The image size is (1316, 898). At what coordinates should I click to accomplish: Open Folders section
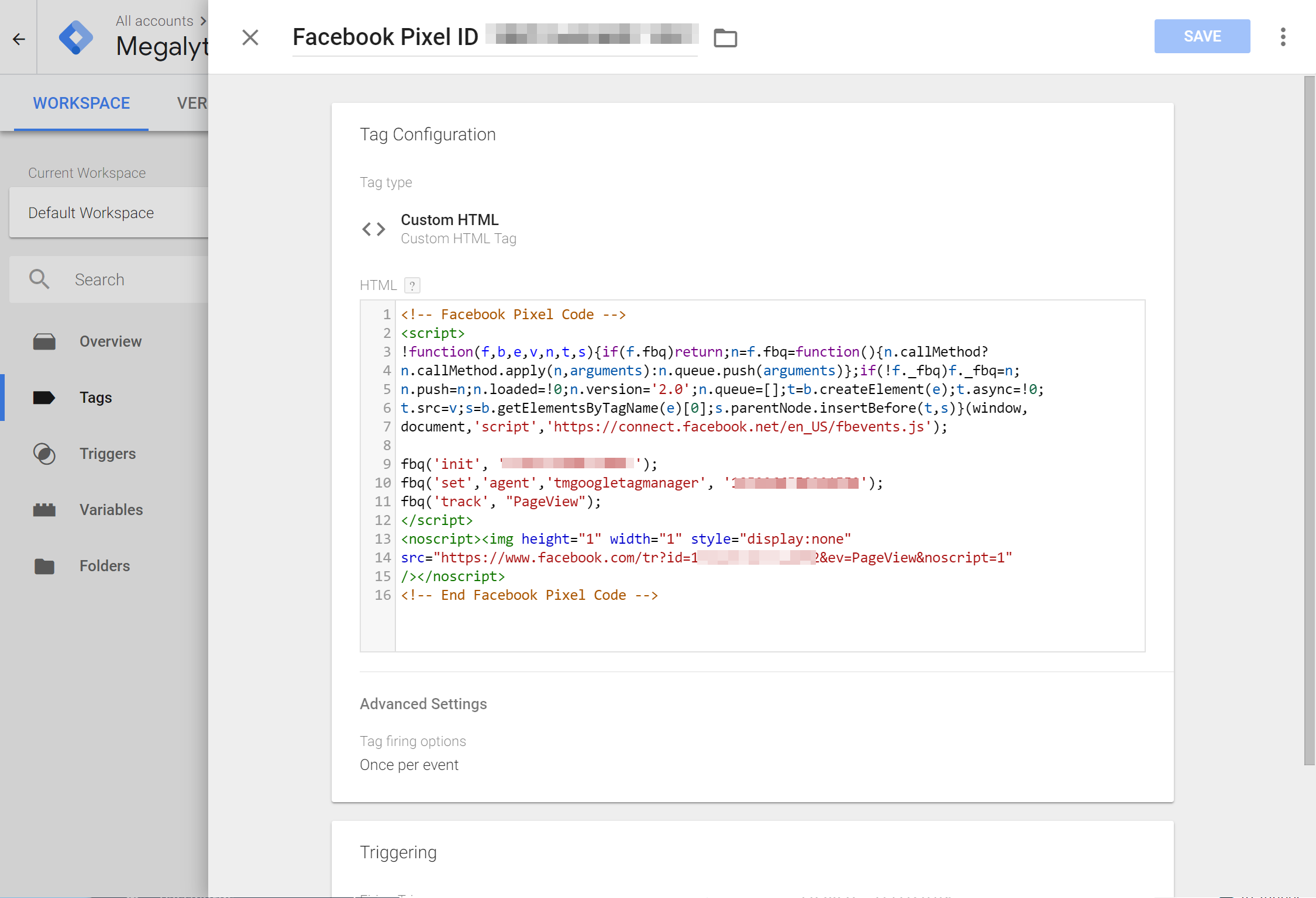105,566
